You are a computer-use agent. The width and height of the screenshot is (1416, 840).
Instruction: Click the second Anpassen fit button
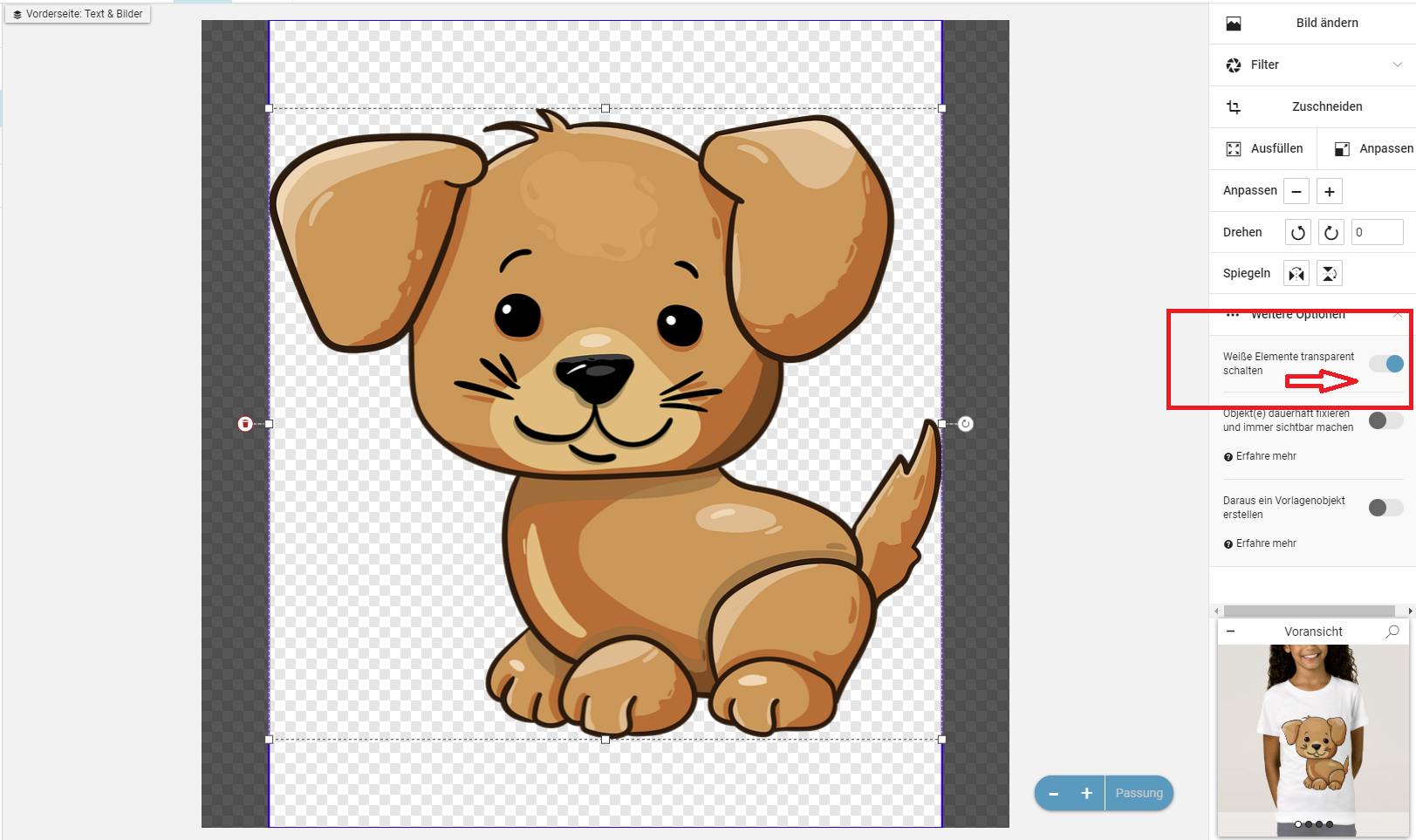click(1373, 148)
